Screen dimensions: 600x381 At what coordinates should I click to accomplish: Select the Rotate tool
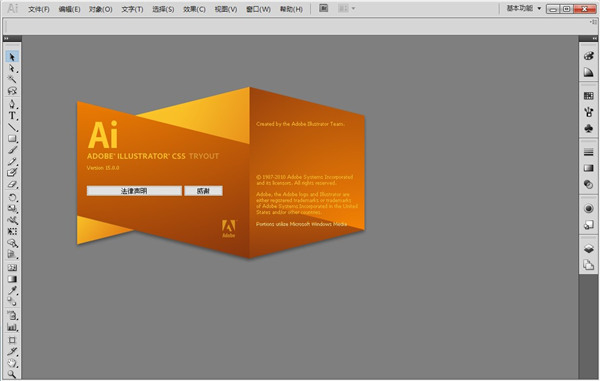tap(12, 197)
